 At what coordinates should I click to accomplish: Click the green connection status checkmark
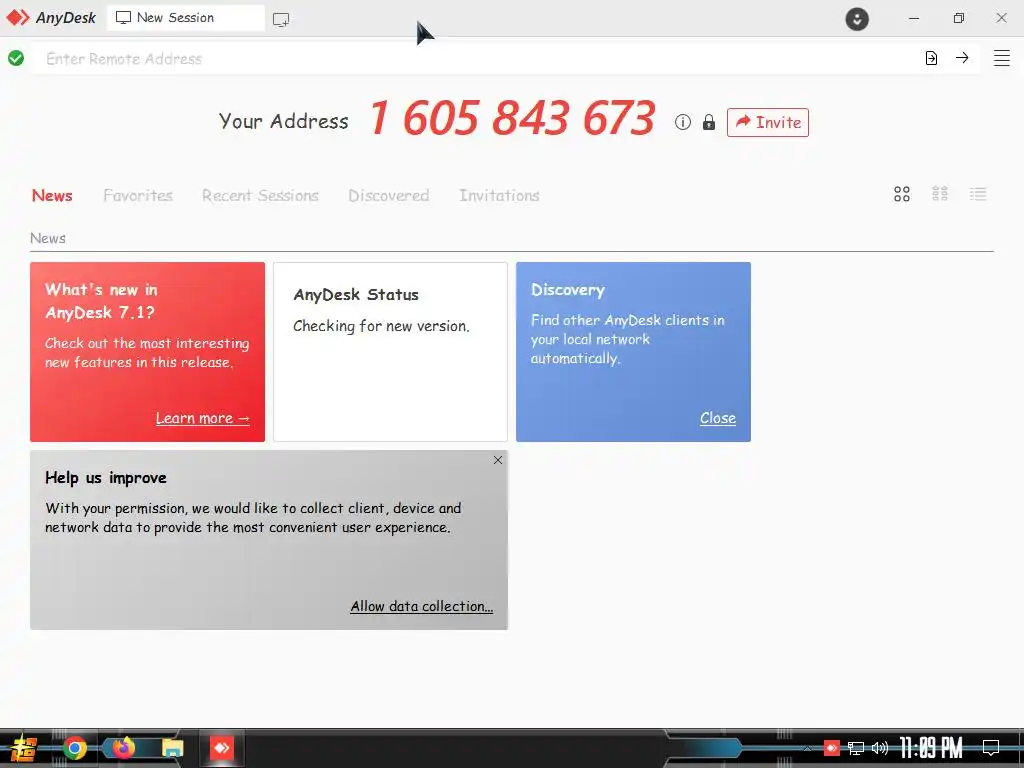[16, 58]
